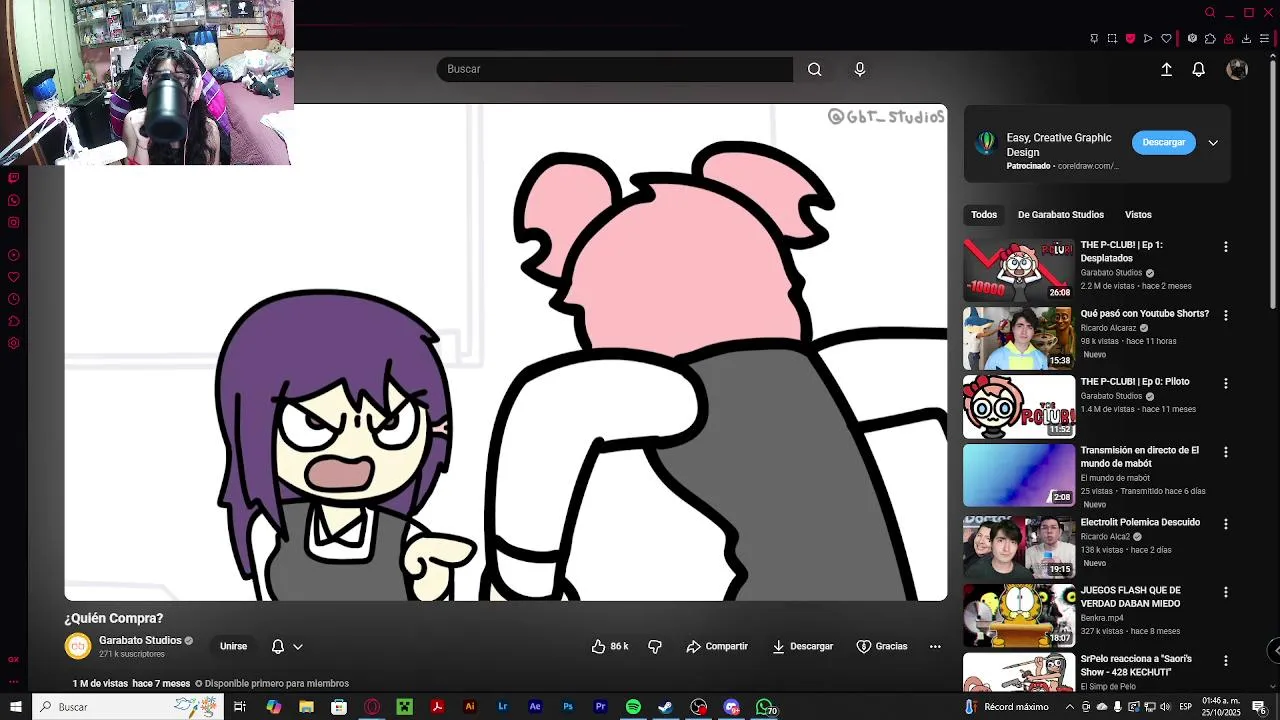Open Garabato Studios channel avatar
1280x720 pixels.
click(x=78, y=646)
